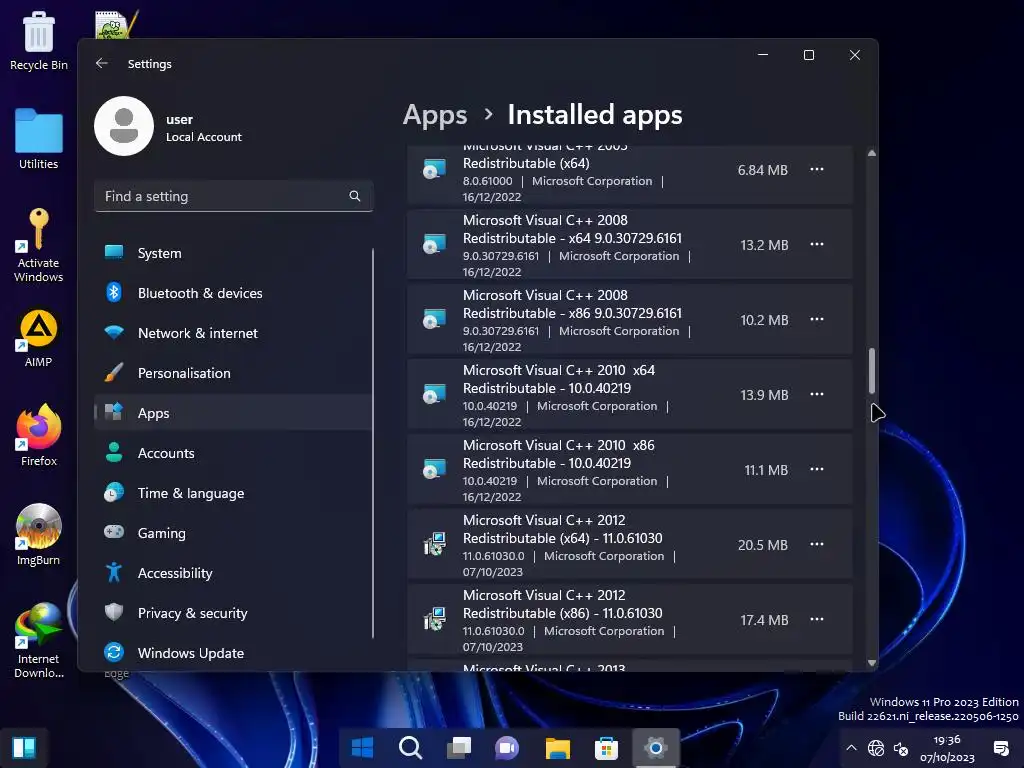
Task: Click the "Microsoft Visual C++ 2012 Redistributable (x64) - 11.0.61030" entry
Action: (x=630, y=545)
